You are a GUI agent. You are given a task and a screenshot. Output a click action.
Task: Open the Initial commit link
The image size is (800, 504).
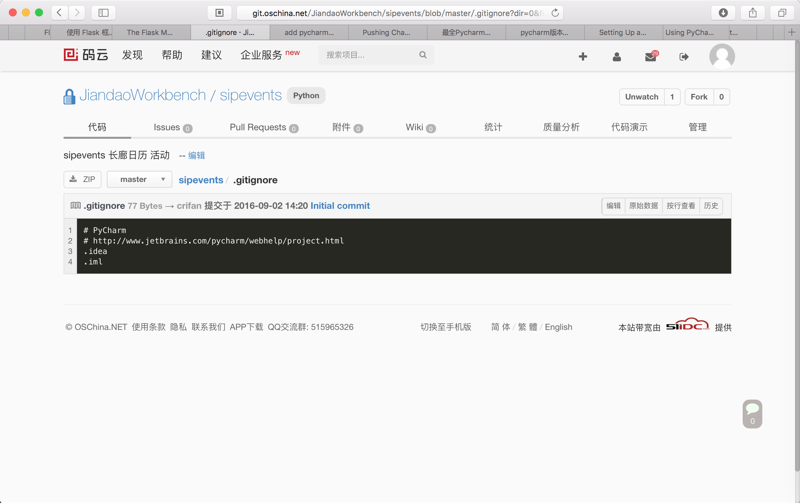click(x=340, y=206)
